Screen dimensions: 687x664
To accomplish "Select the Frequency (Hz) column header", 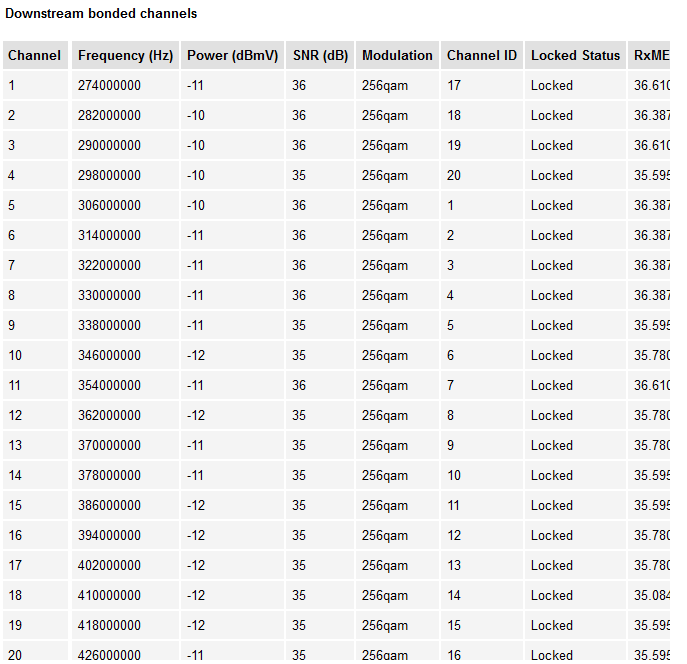I will (x=126, y=56).
